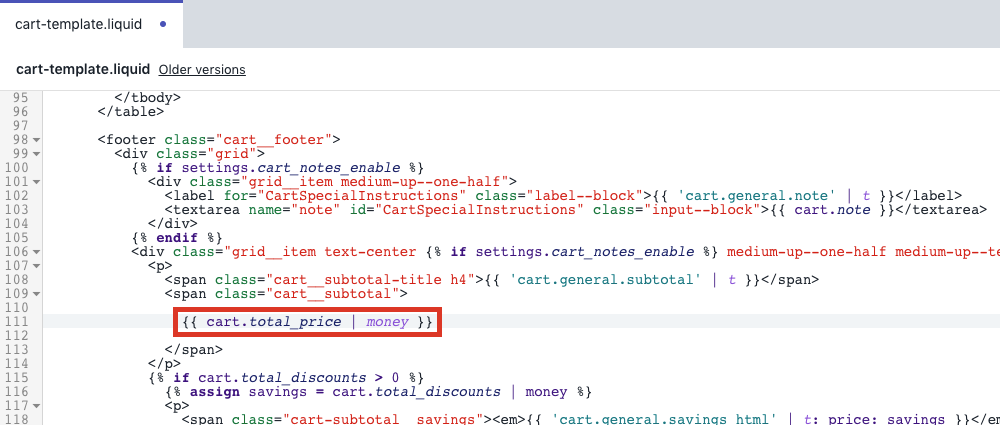Image resolution: width=1000 pixels, height=425 pixels.
Task: Click the money filter on line 111
Action: [388, 322]
